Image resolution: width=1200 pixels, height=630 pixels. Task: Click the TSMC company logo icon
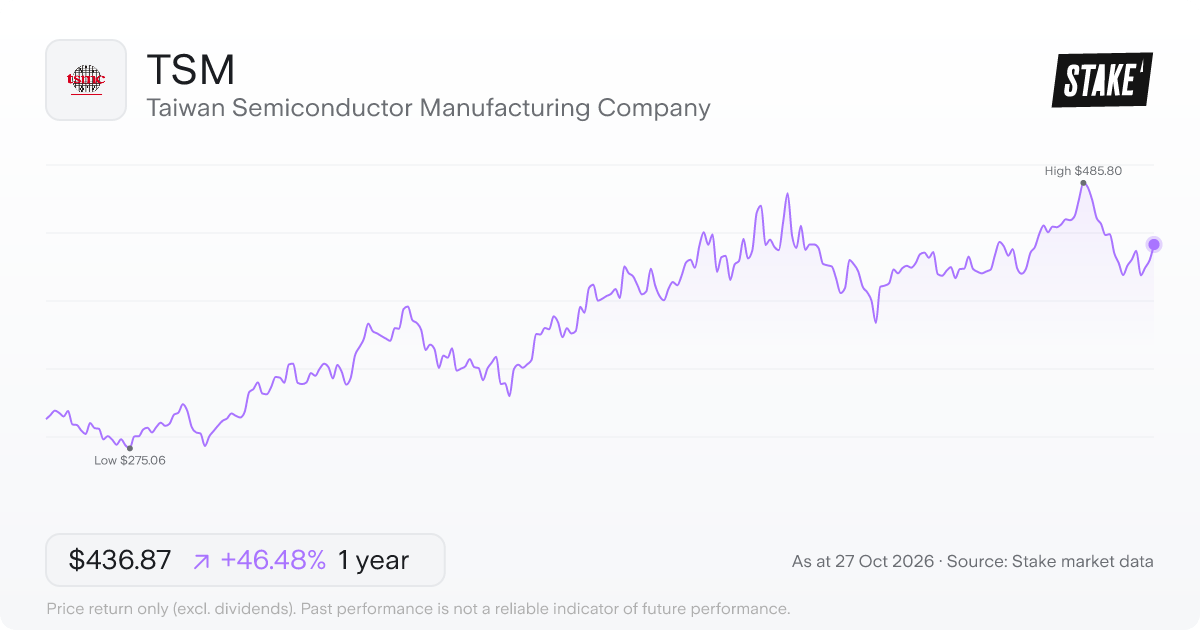click(86, 80)
